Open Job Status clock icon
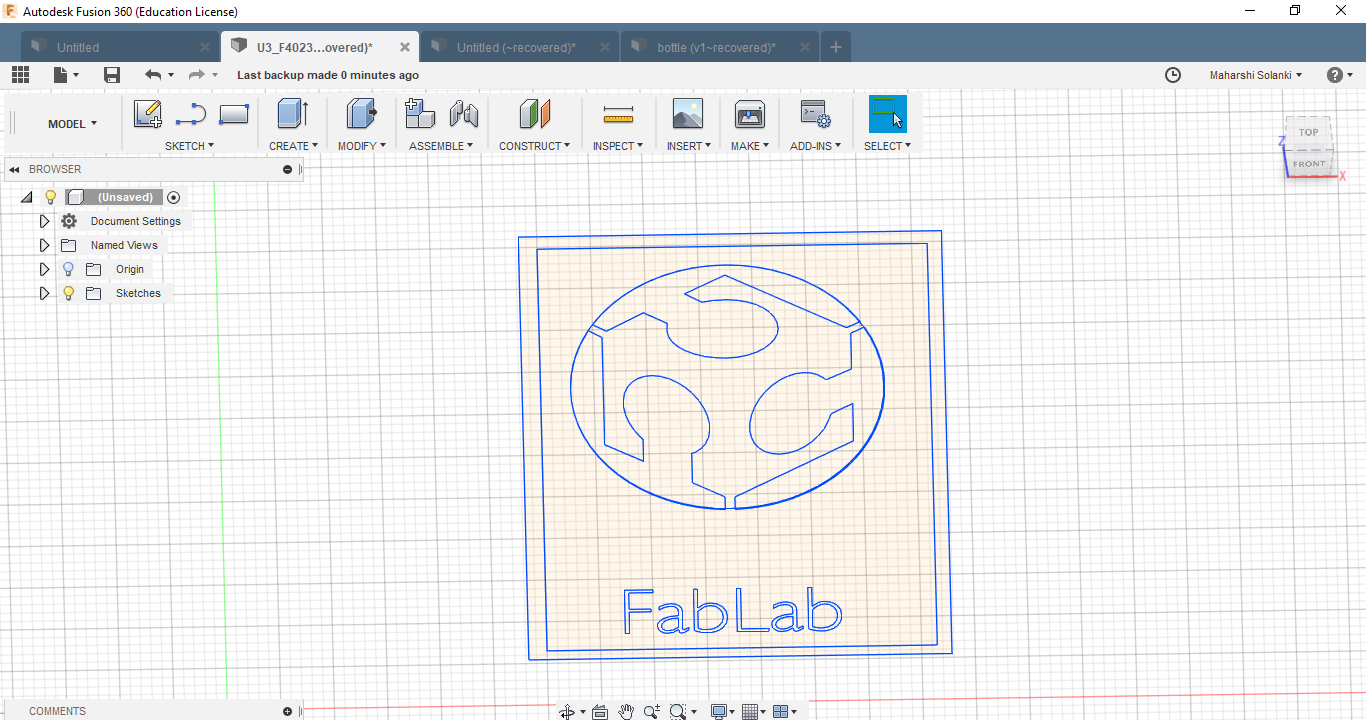 [x=1173, y=75]
